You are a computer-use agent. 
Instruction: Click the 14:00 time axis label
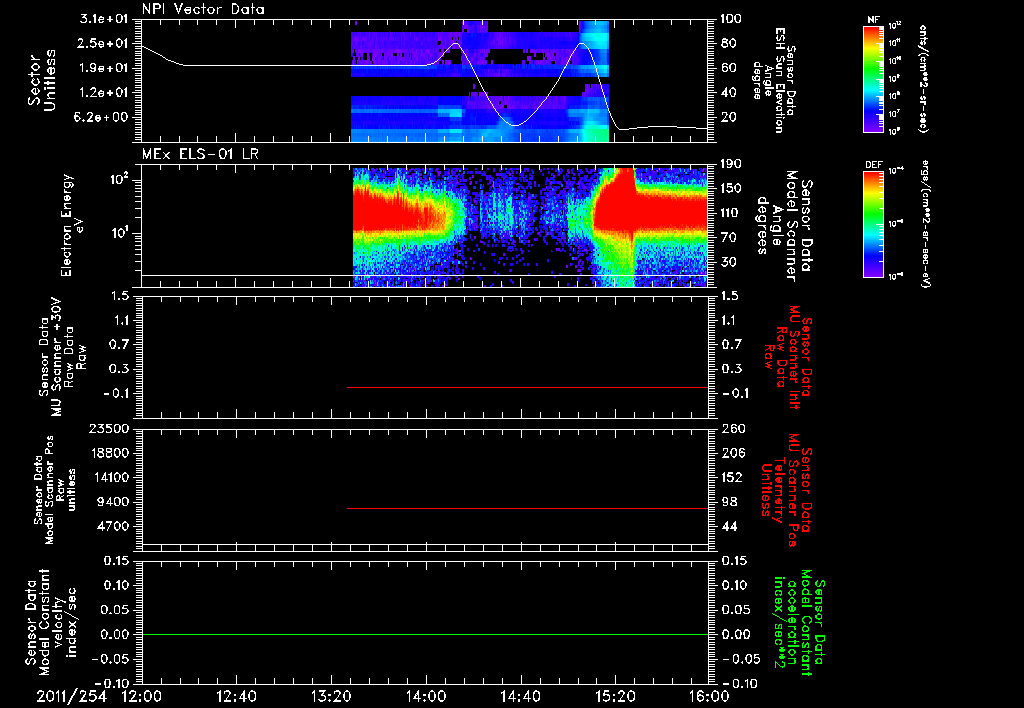(x=426, y=697)
